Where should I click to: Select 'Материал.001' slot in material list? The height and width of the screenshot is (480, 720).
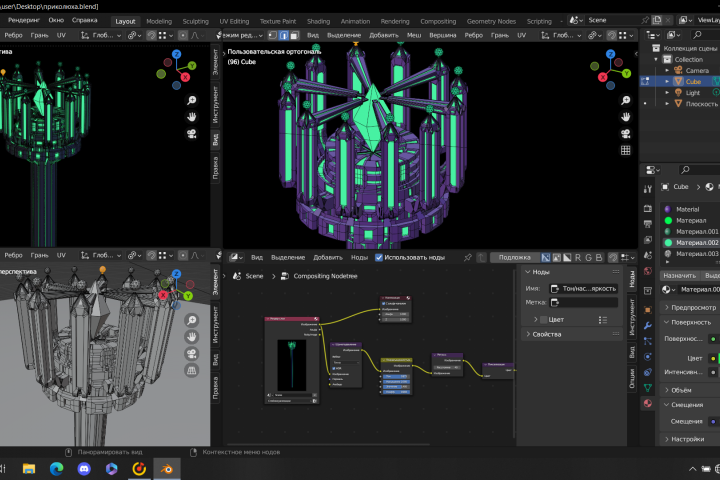coord(697,231)
